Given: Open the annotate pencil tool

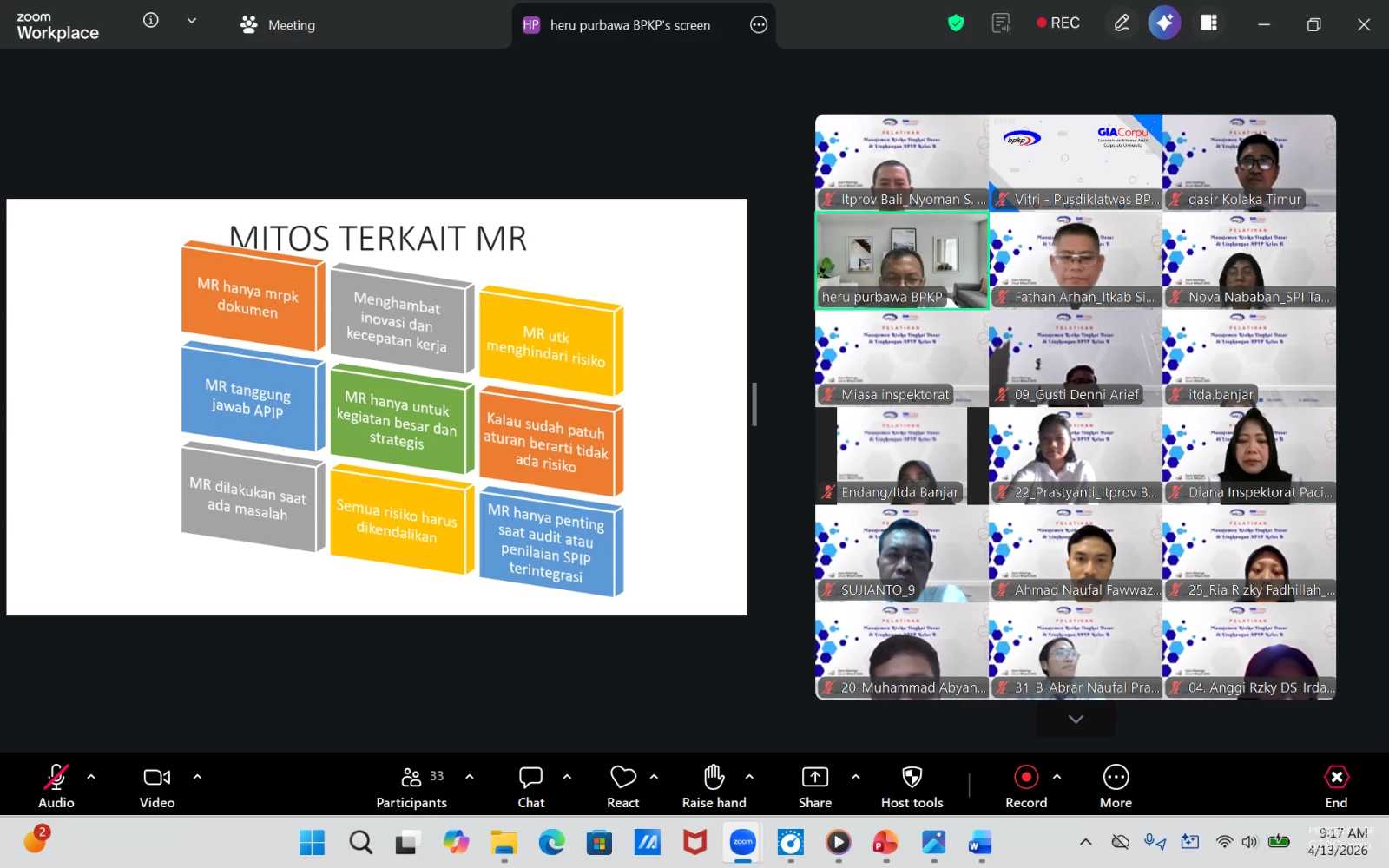Looking at the screenshot, I should (1122, 23).
